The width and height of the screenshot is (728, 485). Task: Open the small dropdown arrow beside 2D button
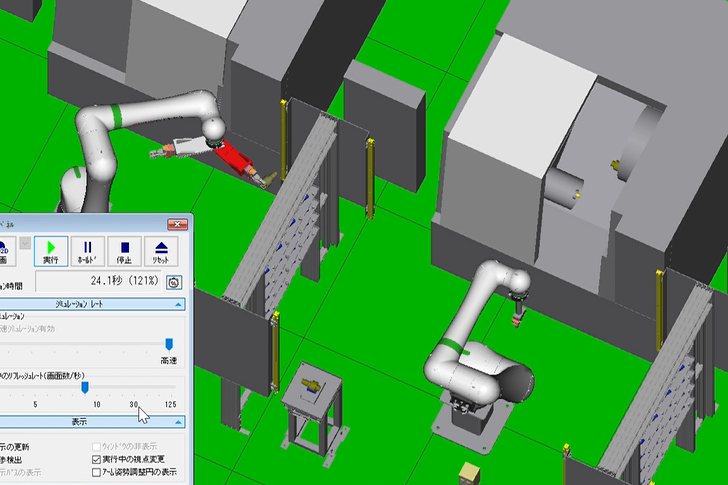click(x=23, y=243)
